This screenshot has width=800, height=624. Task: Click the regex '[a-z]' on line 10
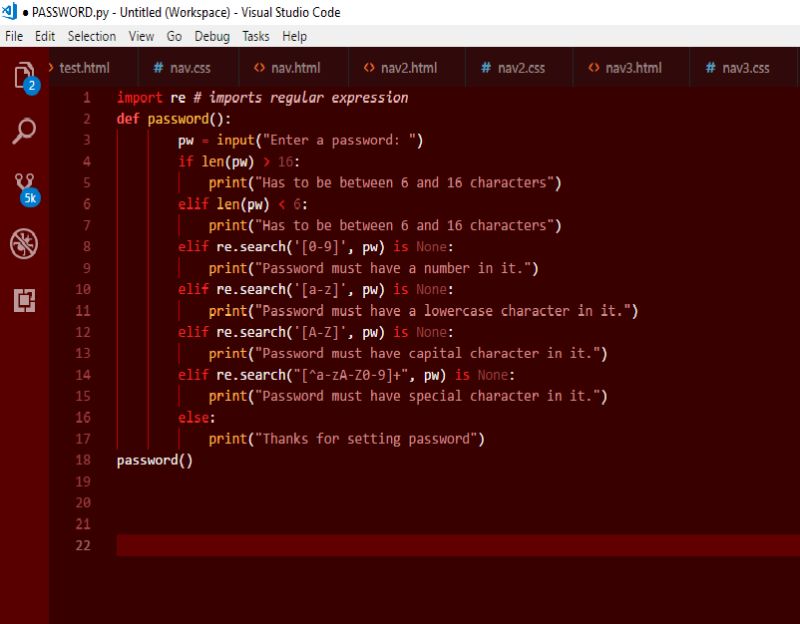click(320, 290)
